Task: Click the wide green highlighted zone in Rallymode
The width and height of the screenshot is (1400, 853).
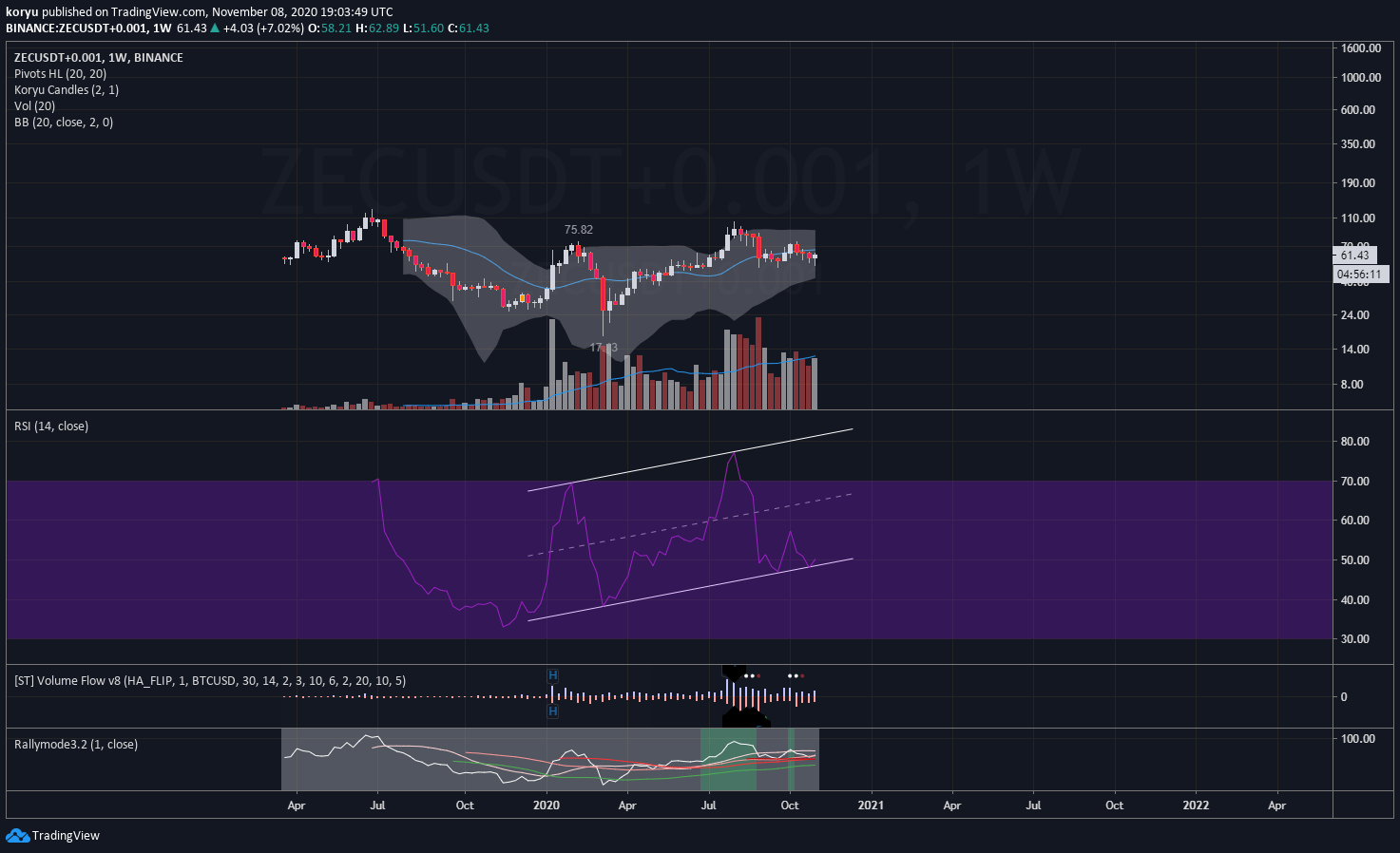Action: click(x=728, y=759)
